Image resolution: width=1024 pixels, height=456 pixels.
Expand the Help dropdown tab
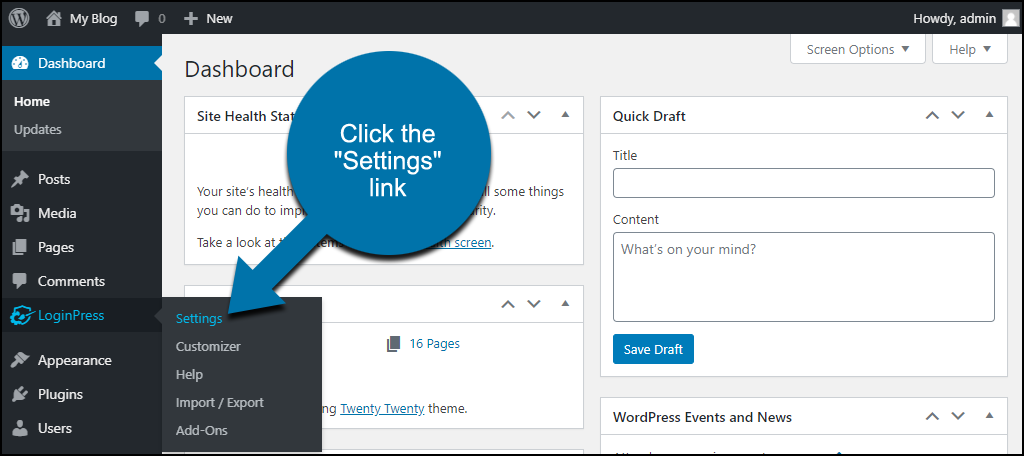[970, 50]
